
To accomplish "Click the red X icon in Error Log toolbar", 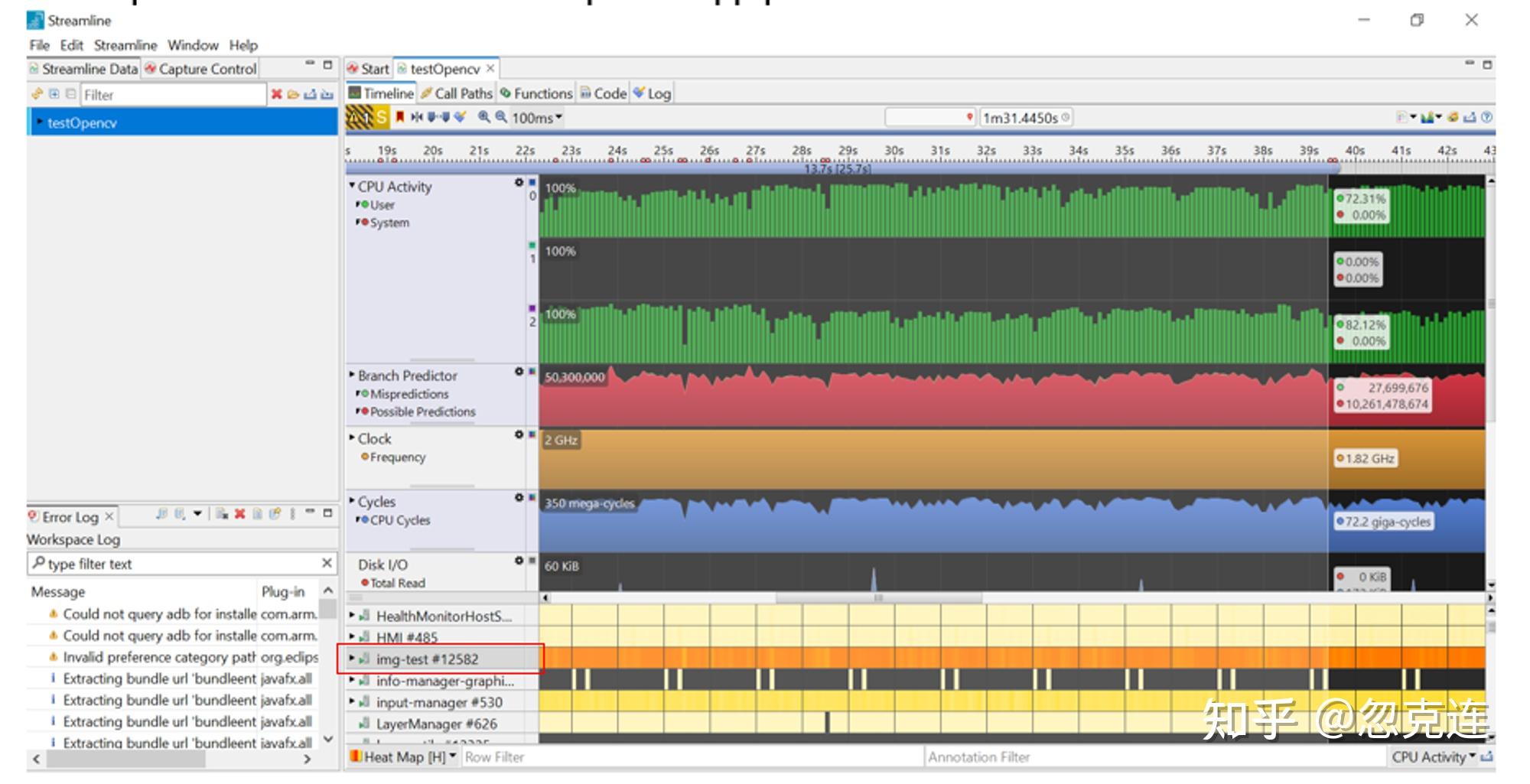I will 239,514.
